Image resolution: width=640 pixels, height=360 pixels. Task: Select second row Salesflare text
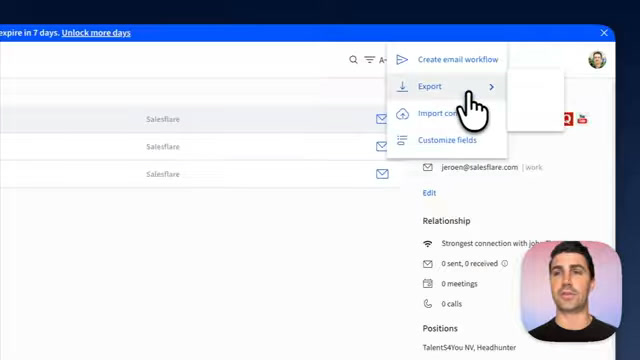[163, 147]
